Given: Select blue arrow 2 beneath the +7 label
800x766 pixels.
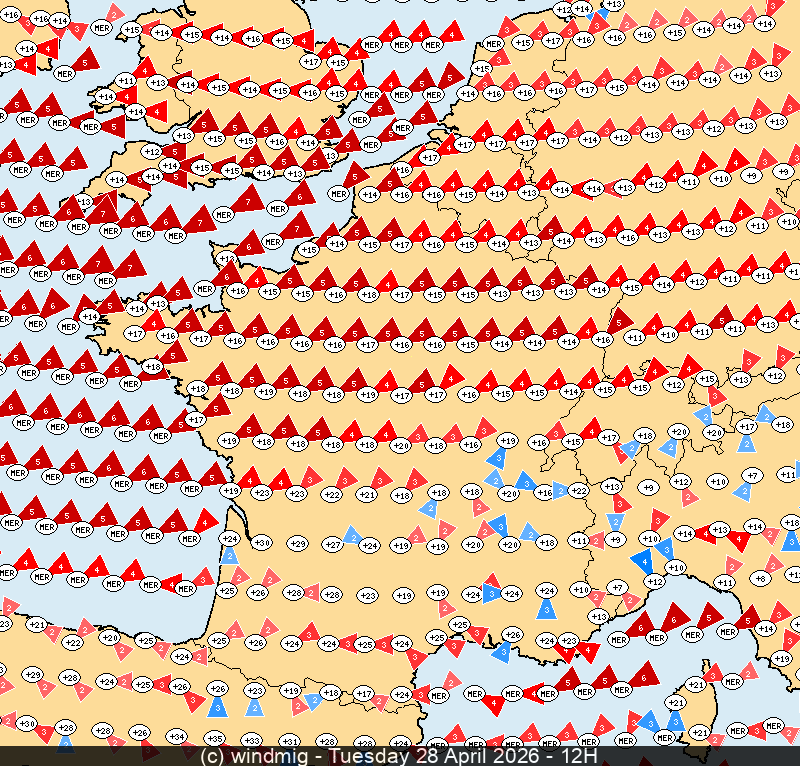Looking at the screenshot, I should coord(742,491).
